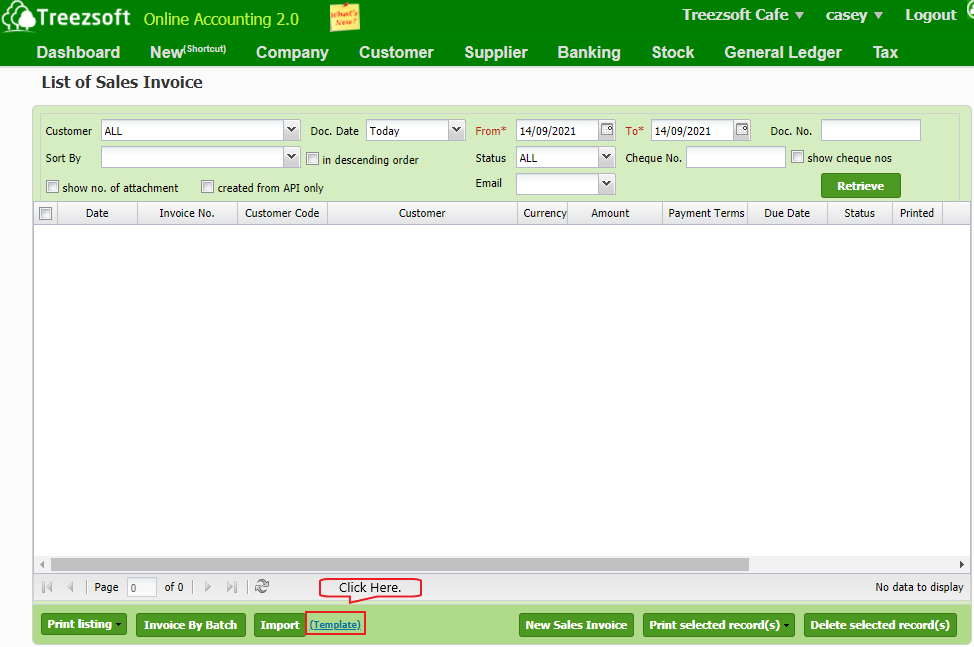Expand the Doc. Date dropdown
This screenshot has height=647, width=974.
tap(456, 130)
